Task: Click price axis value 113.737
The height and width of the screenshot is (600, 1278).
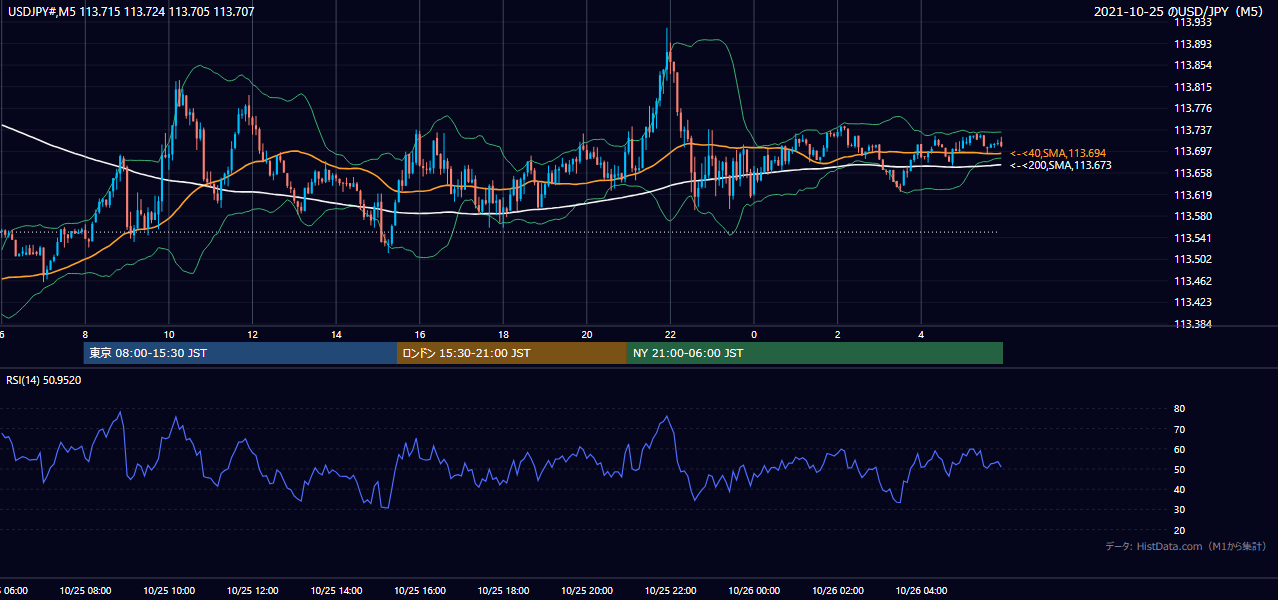Action: point(1192,130)
